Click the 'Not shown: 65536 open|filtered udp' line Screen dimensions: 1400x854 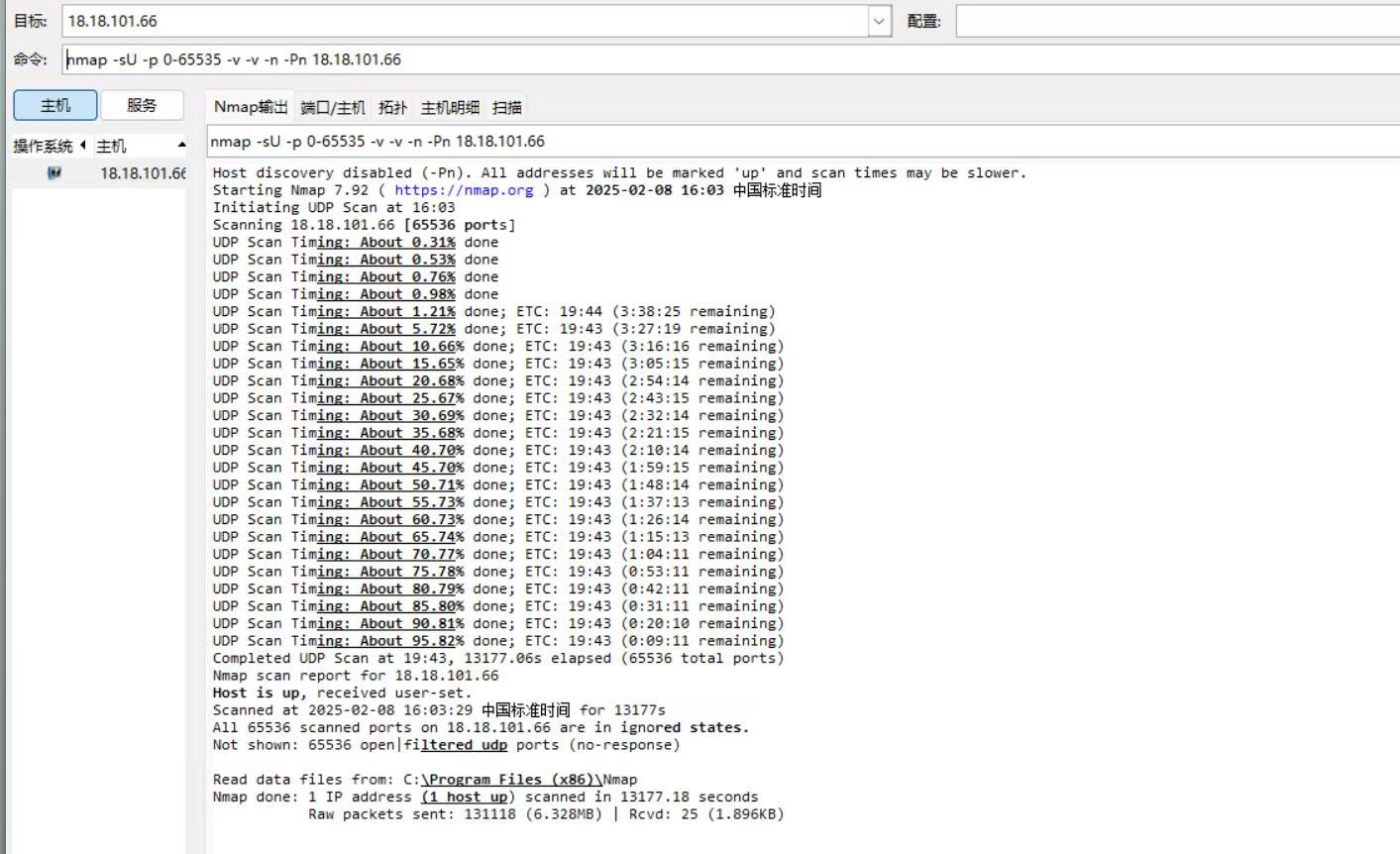pos(447,745)
